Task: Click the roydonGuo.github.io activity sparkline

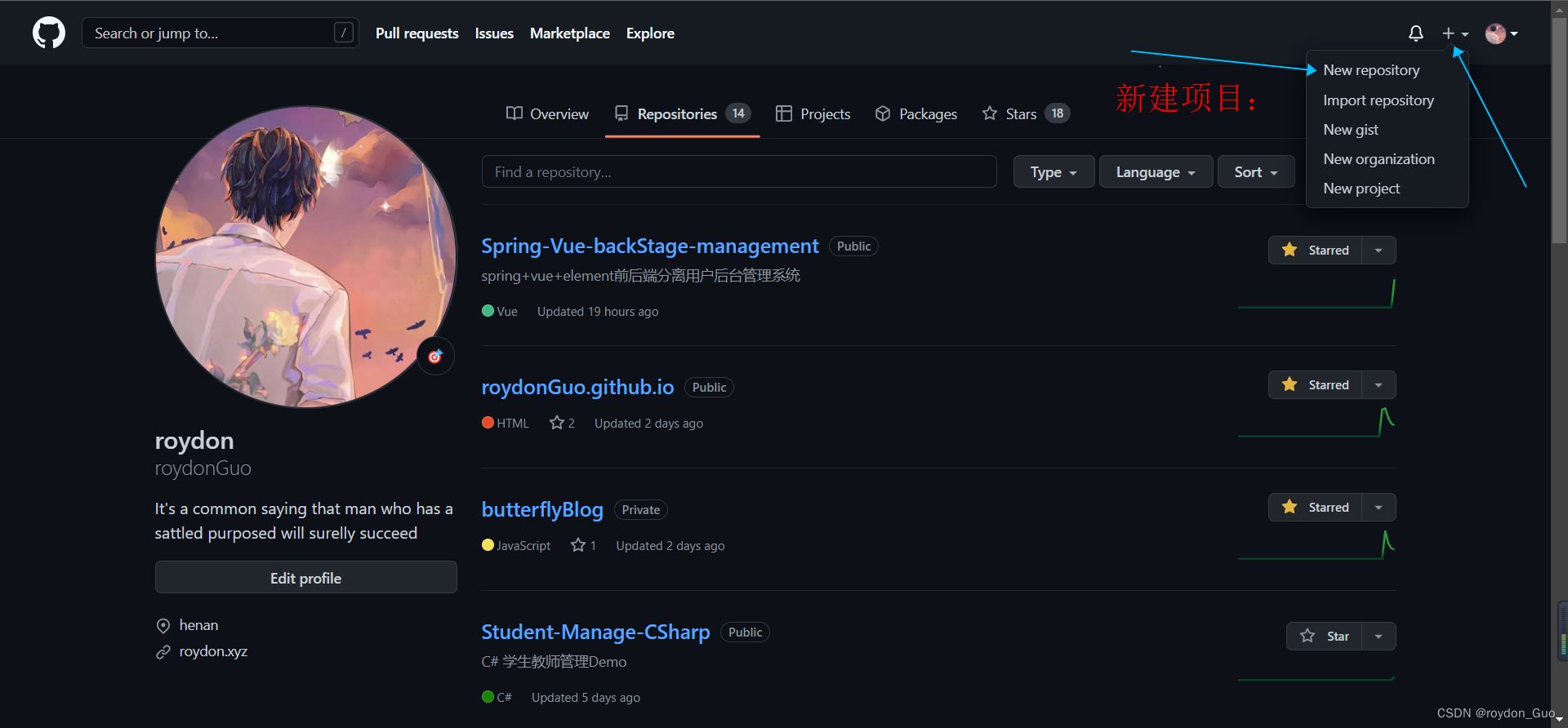Action: pos(1316,422)
